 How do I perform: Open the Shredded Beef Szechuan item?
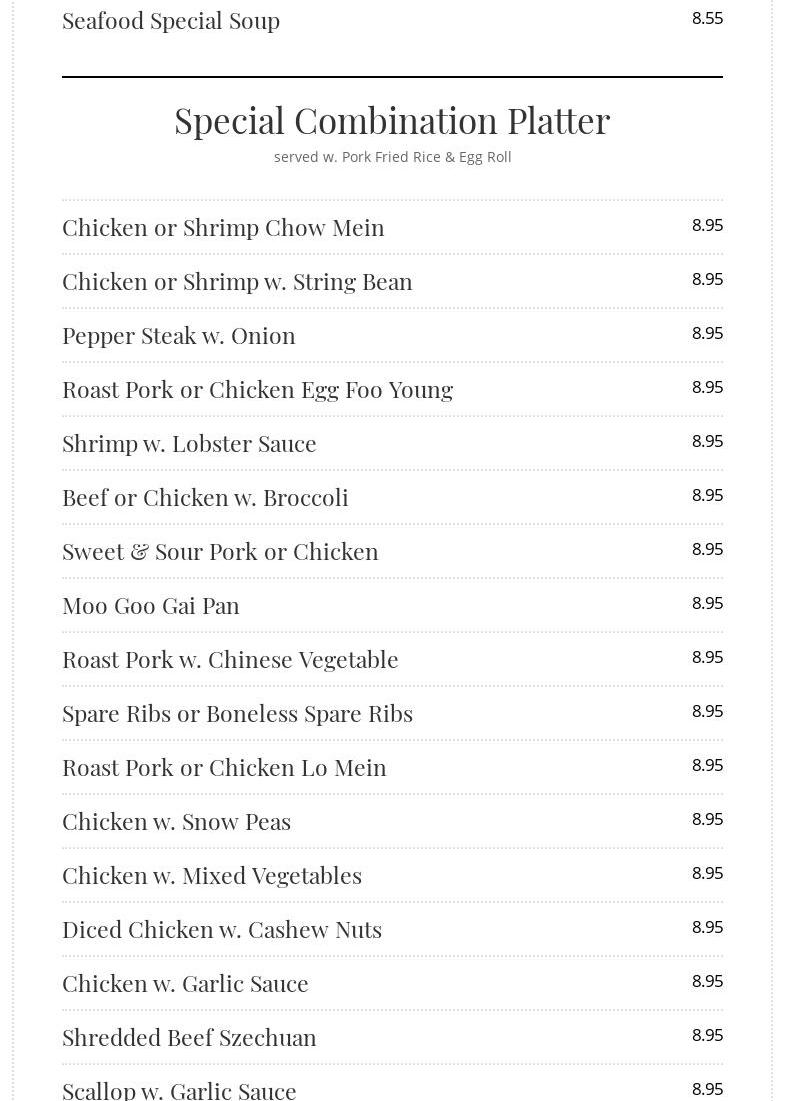click(189, 1037)
